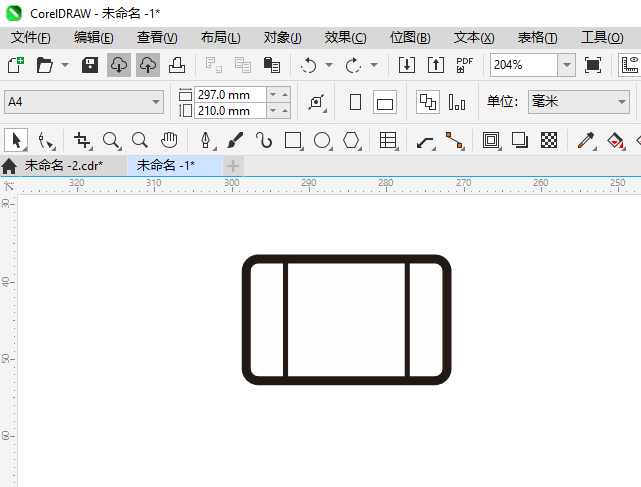641x487 pixels.
Task: Switch to the 未命名 -2.cdr* document tab
Action: coord(63,165)
